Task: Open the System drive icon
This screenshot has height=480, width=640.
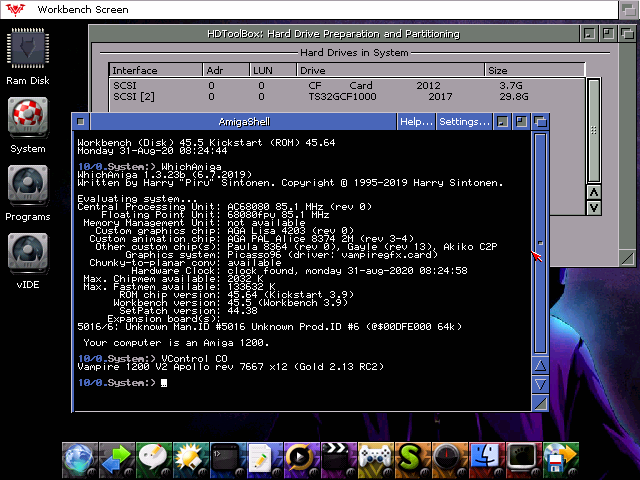Action: [28, 117]
